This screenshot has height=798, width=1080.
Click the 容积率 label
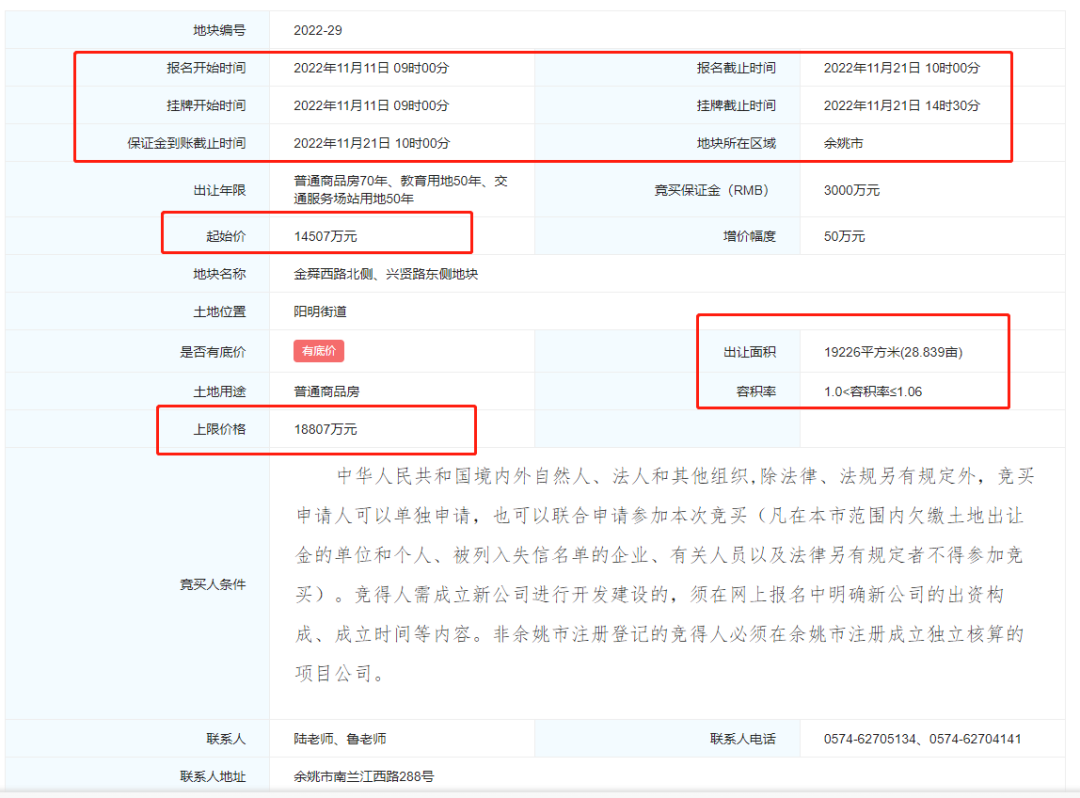[x=756, y=391]
